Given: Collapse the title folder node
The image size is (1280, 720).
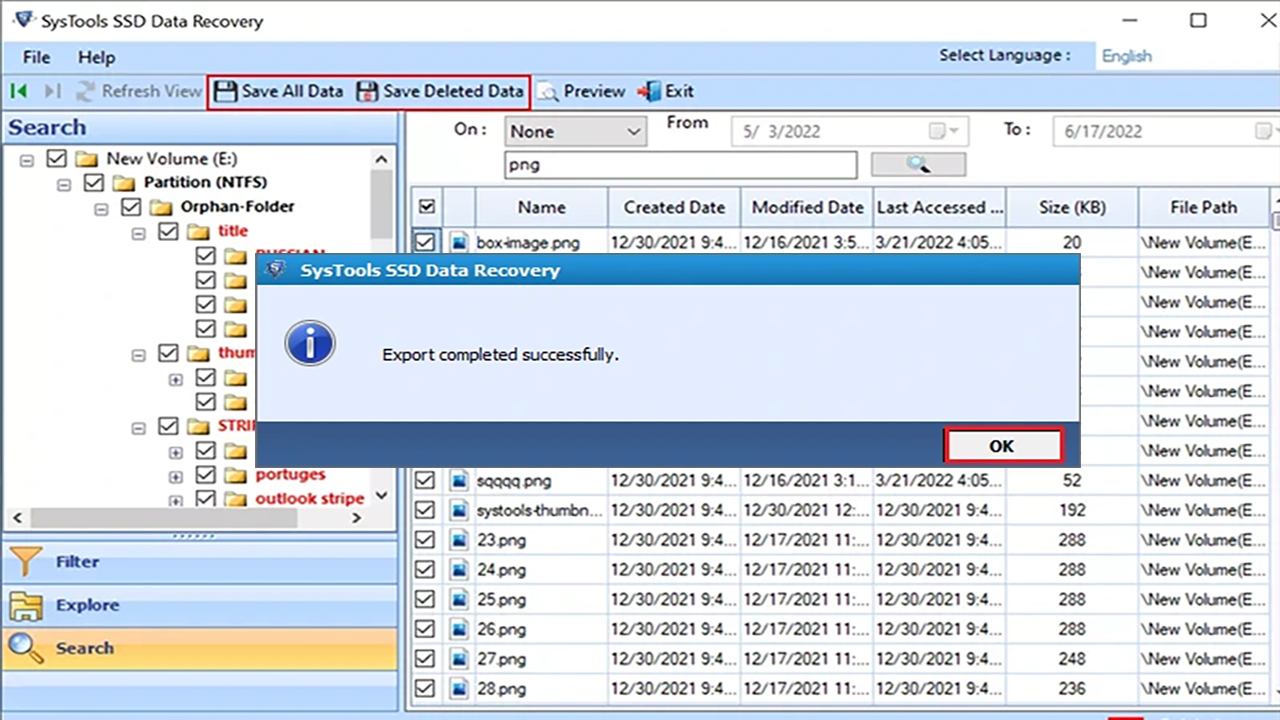Looking at the screenshot, I should coord(138,232).
